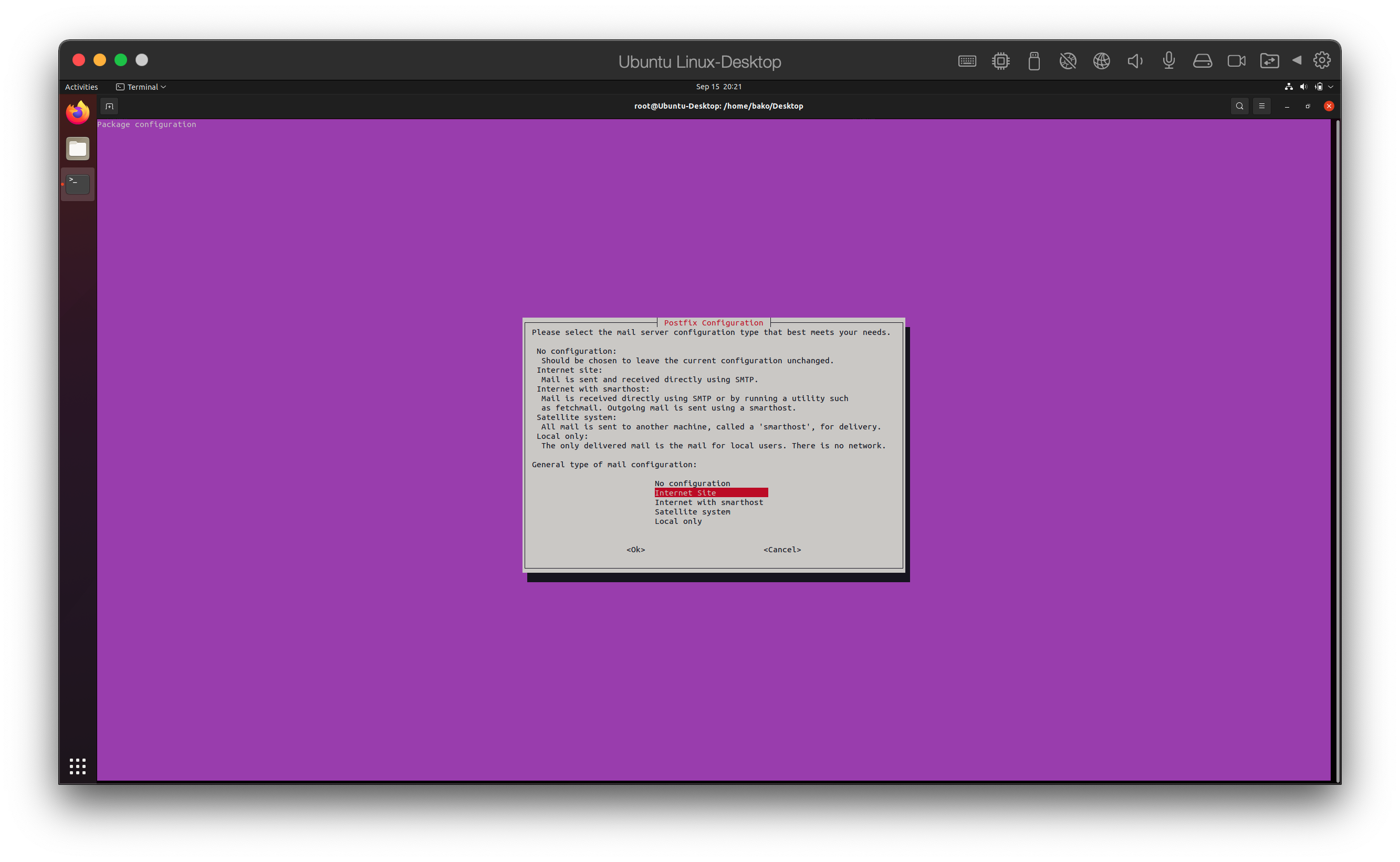The image size is (1400, 862).
Task: Click the crossed-out globe icon
Action: 1068,61
